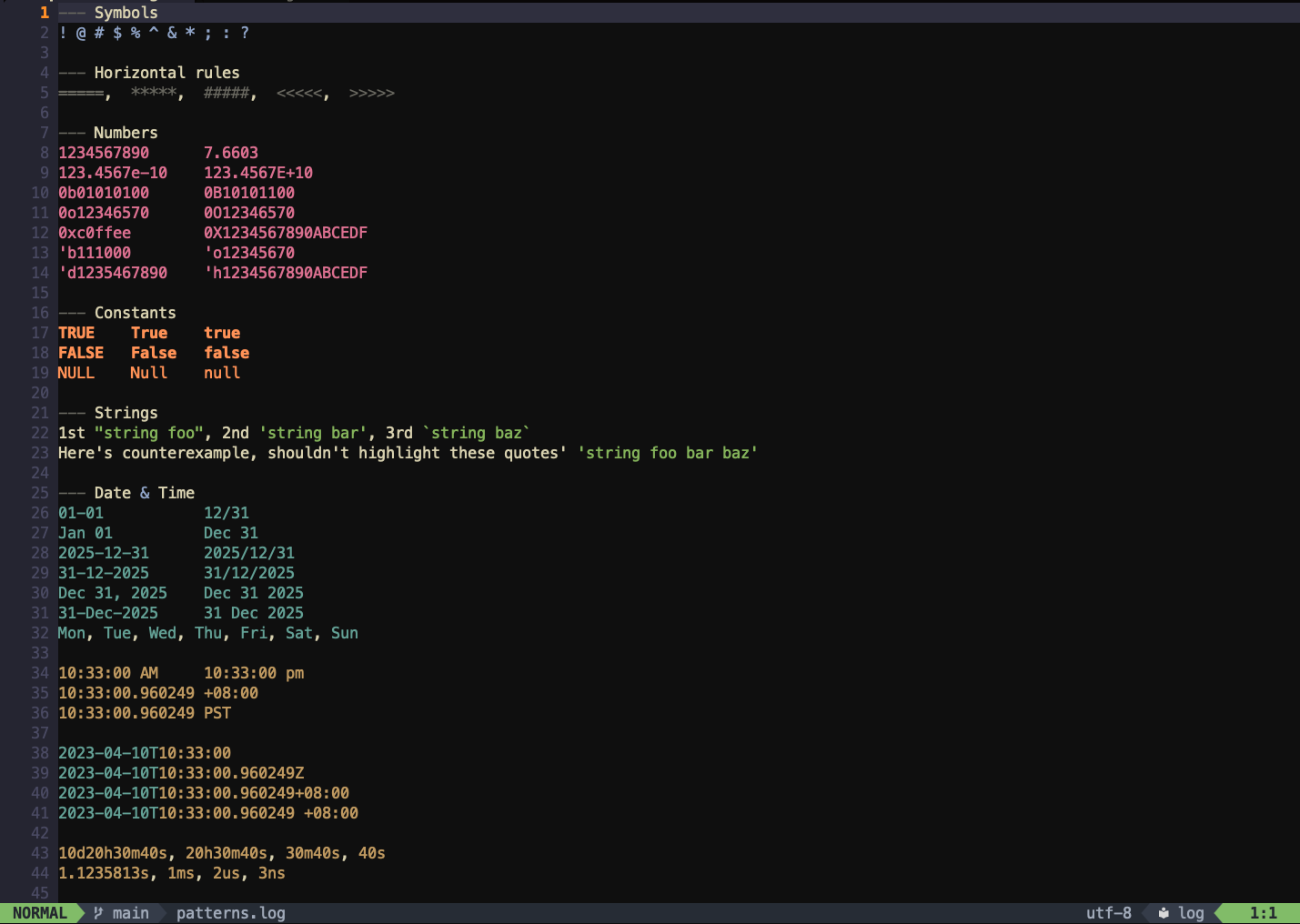Click the date 01-01
The height and width of the screenshot is (924, 1300).
coord(81,513)
